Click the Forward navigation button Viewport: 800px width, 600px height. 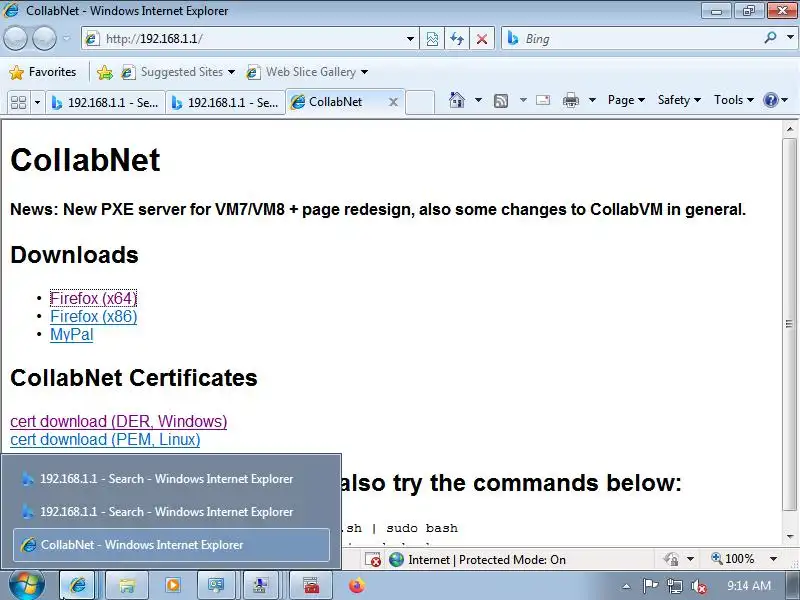pos(44,38)
